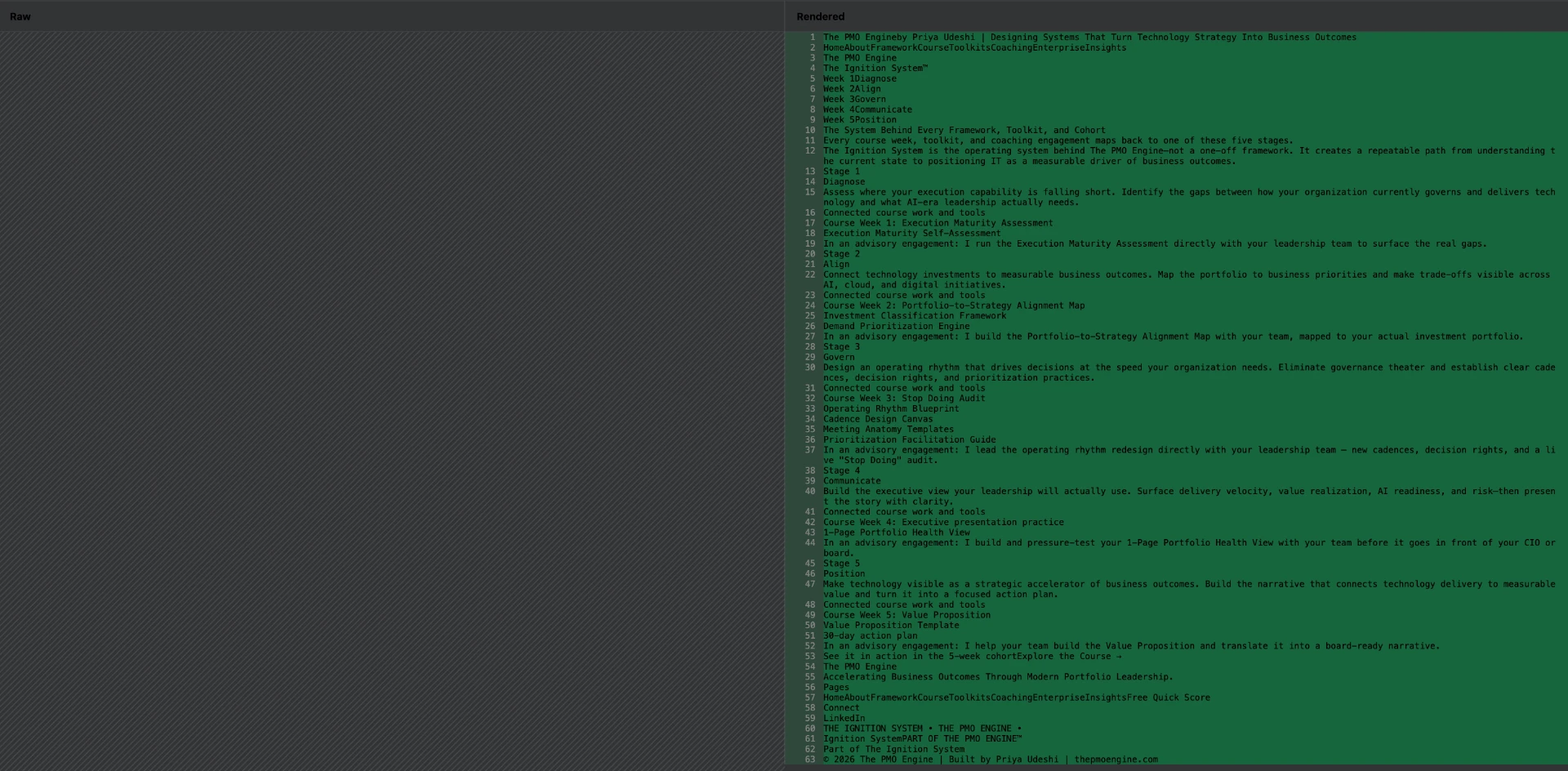Click 'Prioritization Facilitation Guide' line
1568x771 pixels.
[x=910, y=440]
